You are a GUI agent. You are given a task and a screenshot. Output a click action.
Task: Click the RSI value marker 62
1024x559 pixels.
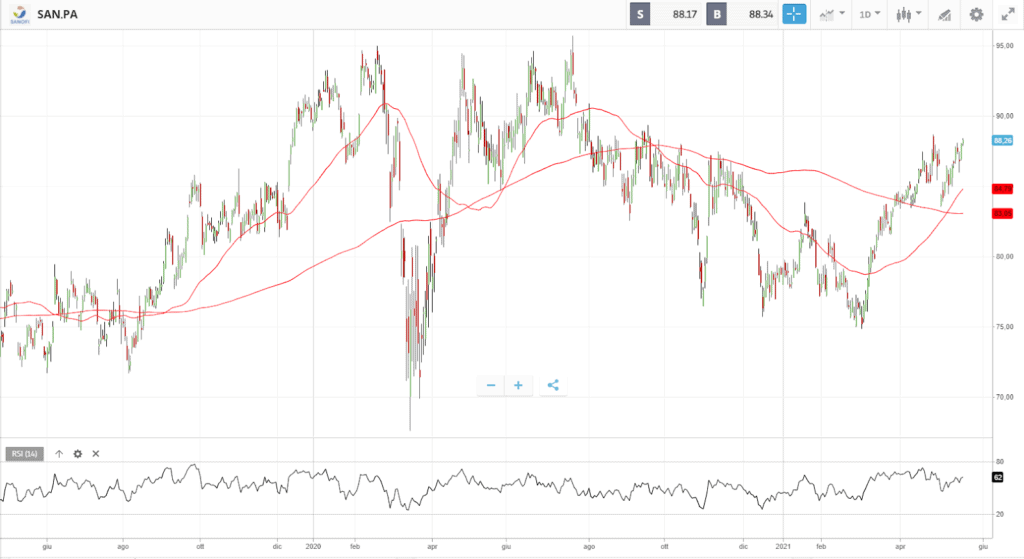click(998, 477)
